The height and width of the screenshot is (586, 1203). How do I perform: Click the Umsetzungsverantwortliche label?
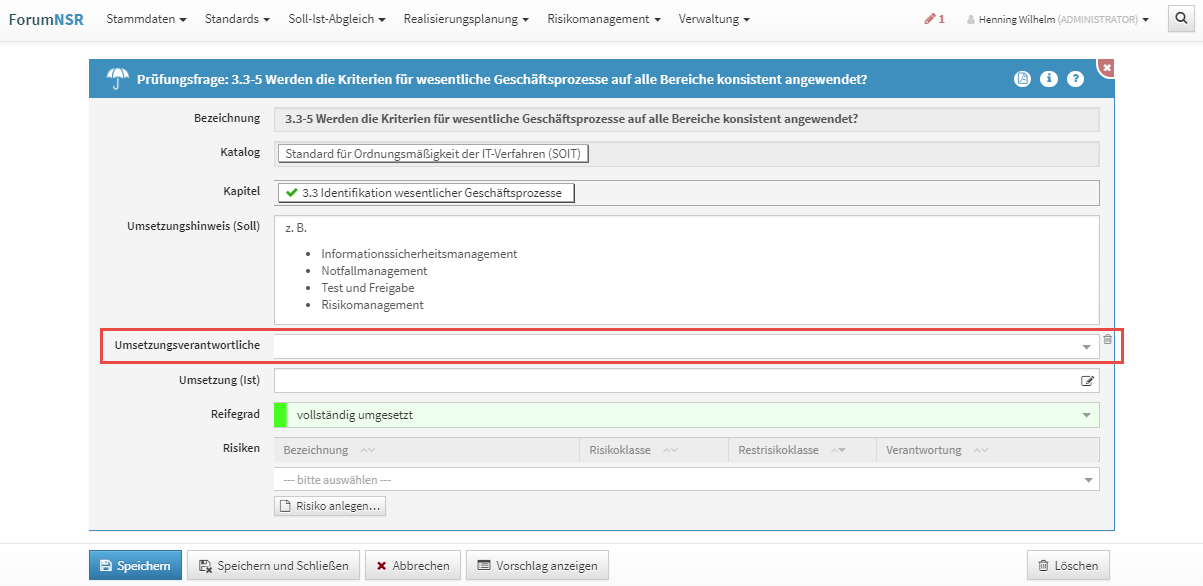coord(187,345)
